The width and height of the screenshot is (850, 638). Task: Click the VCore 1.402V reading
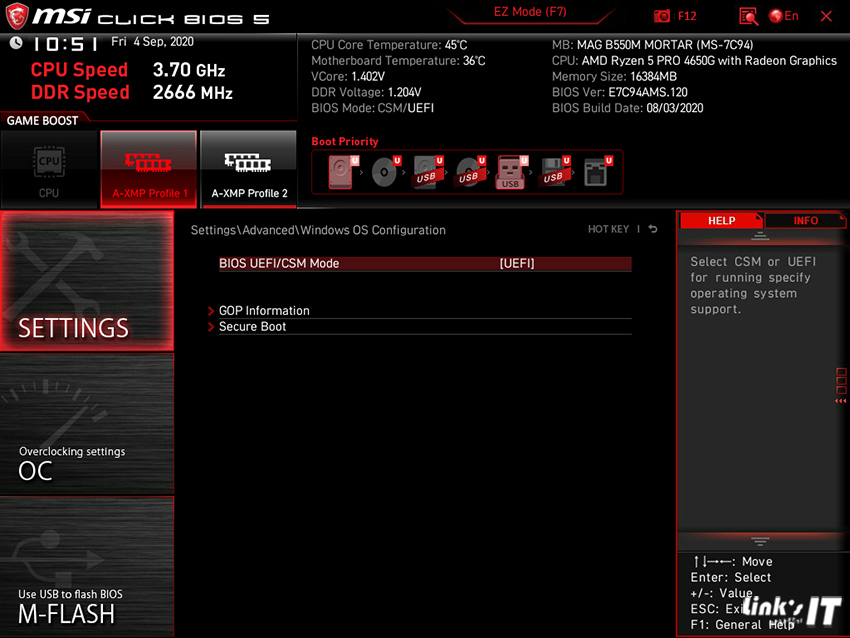[348, 76]
